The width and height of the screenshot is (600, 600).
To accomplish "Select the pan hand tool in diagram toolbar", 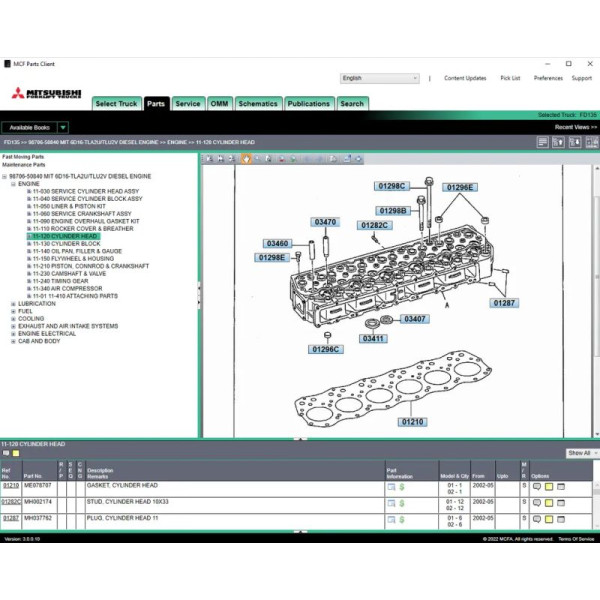I will pyautogui.click(x=246, y=158).
